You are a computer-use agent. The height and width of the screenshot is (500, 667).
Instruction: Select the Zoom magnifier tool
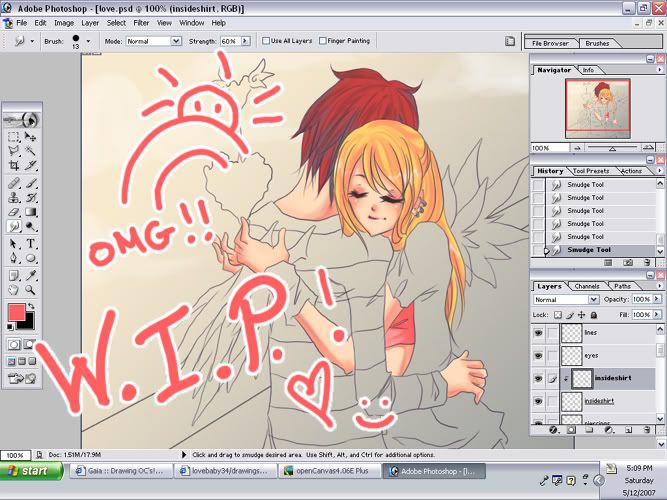(30, 290)
